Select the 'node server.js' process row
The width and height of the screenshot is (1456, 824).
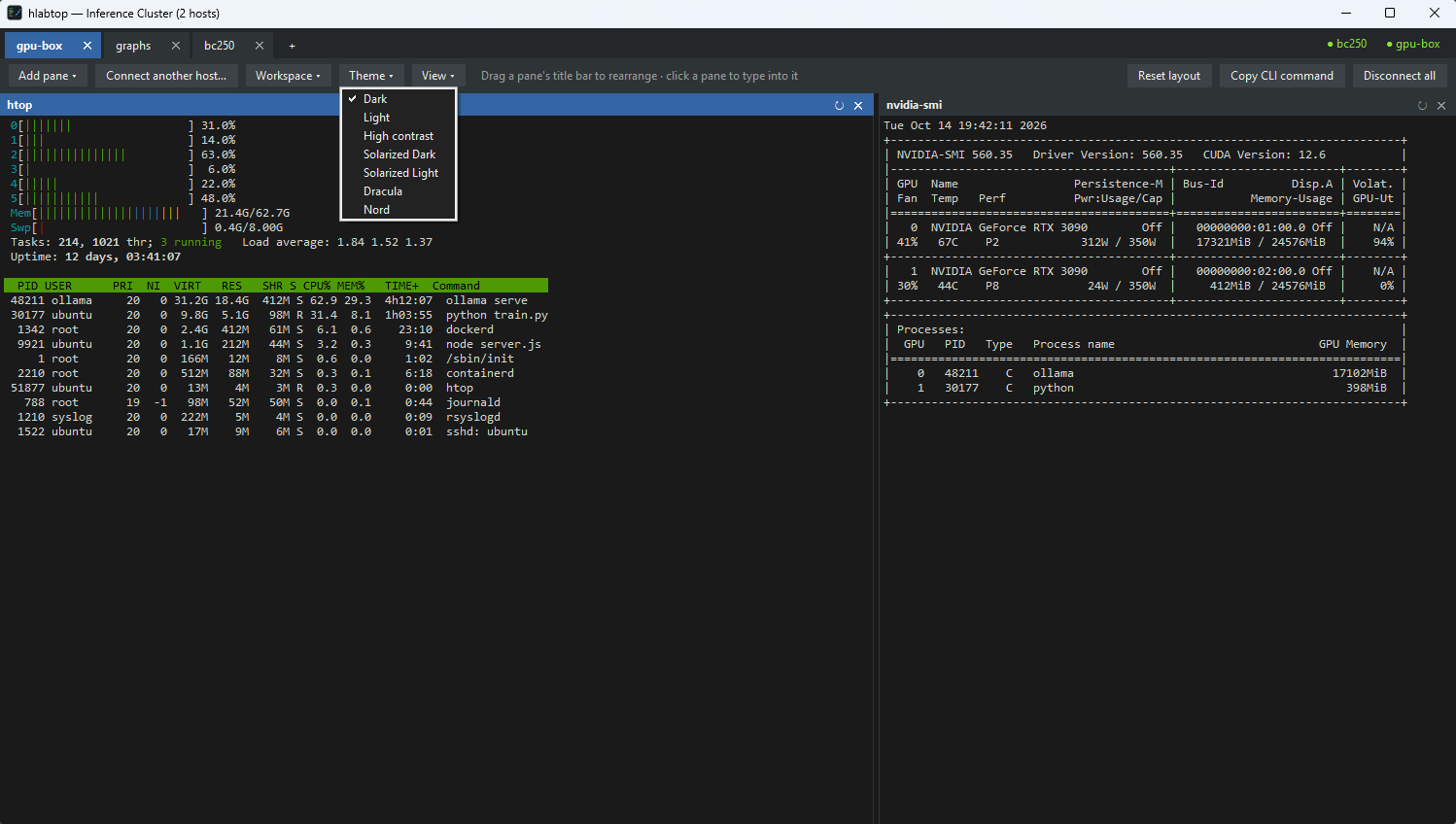pos(276,344)
